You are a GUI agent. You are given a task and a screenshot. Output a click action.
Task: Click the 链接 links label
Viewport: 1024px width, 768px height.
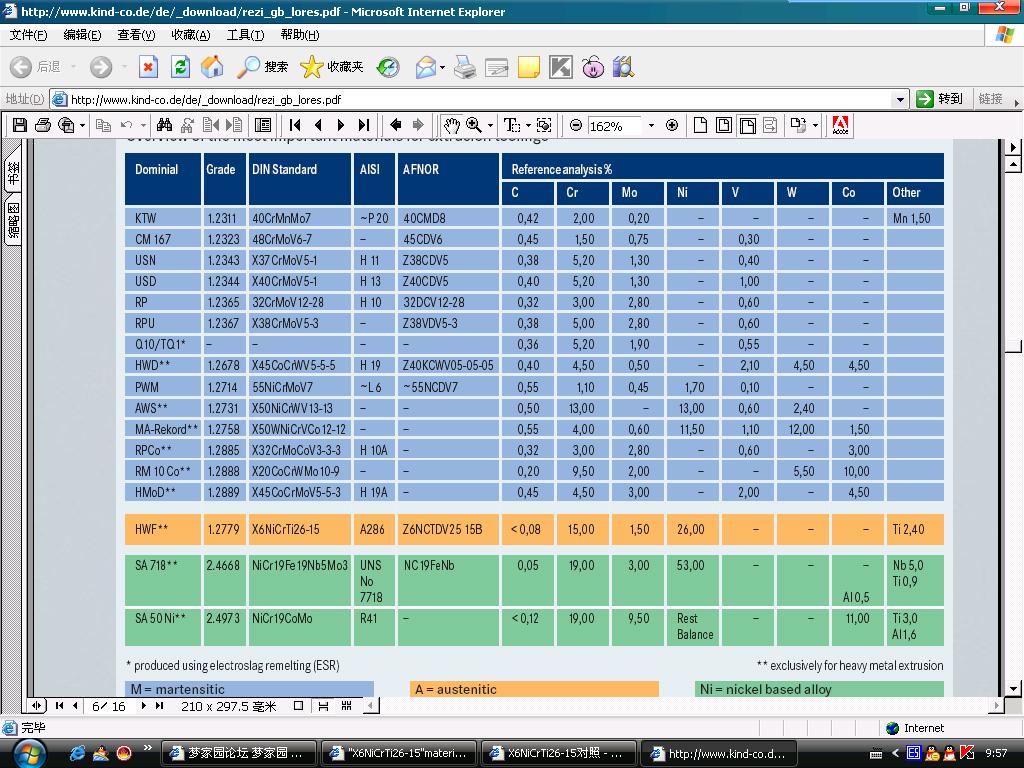pos(990,99)
